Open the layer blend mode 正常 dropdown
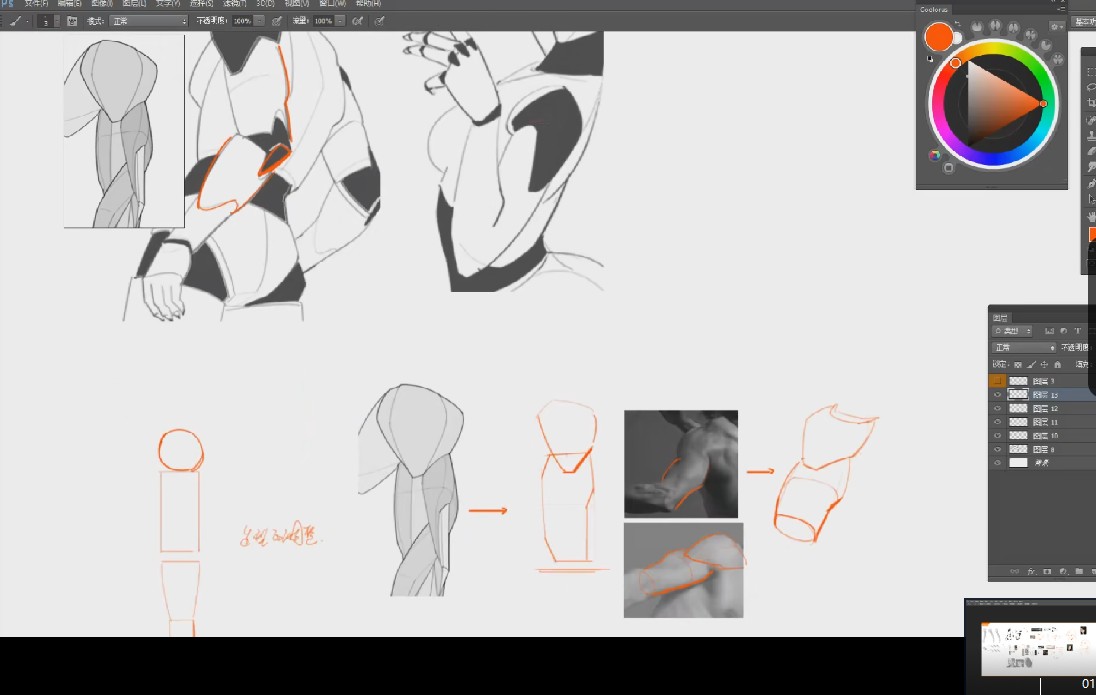Screen dimensions: 1096x695 [x=1023, y=348]
